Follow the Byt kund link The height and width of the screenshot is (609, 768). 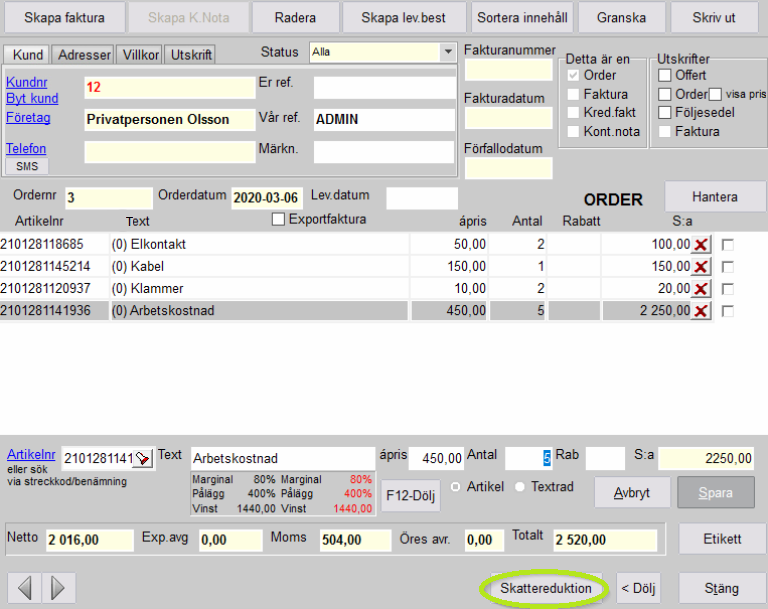[32, 98]
